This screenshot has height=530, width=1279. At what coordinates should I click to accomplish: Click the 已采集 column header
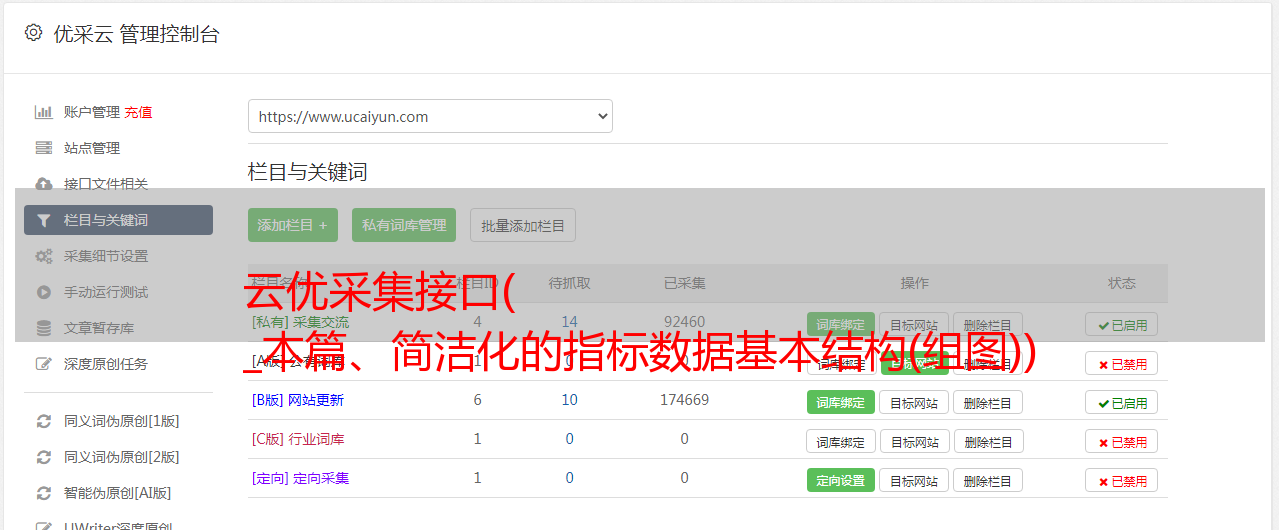point(684,283)
